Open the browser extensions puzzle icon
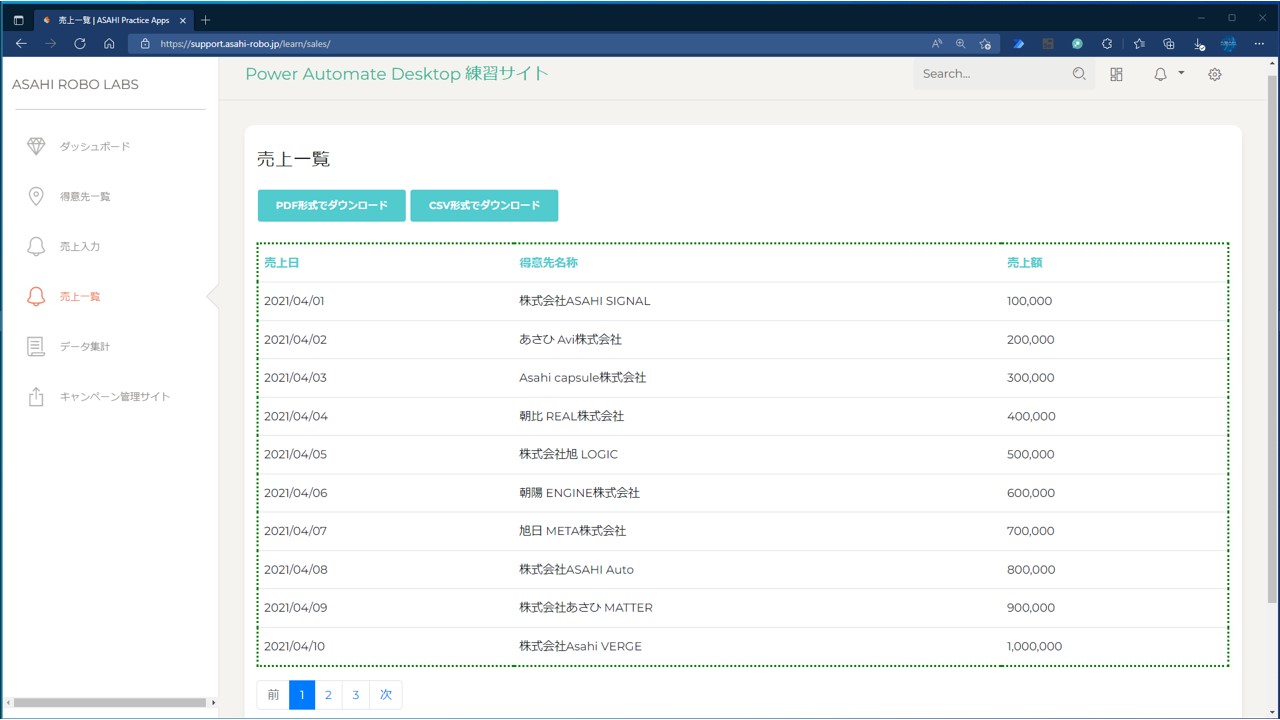This screenshot has height=720, width=1280. pos(1107,44)
